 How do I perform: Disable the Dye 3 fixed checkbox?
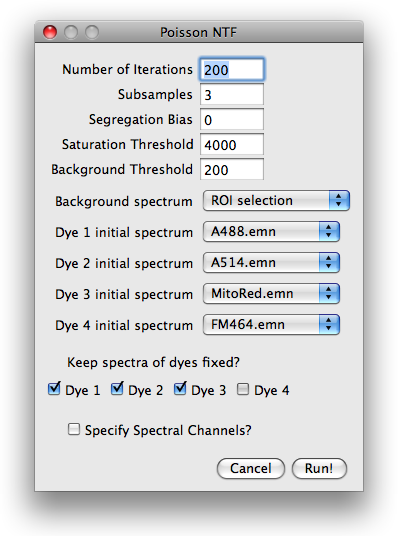[180, 389]
